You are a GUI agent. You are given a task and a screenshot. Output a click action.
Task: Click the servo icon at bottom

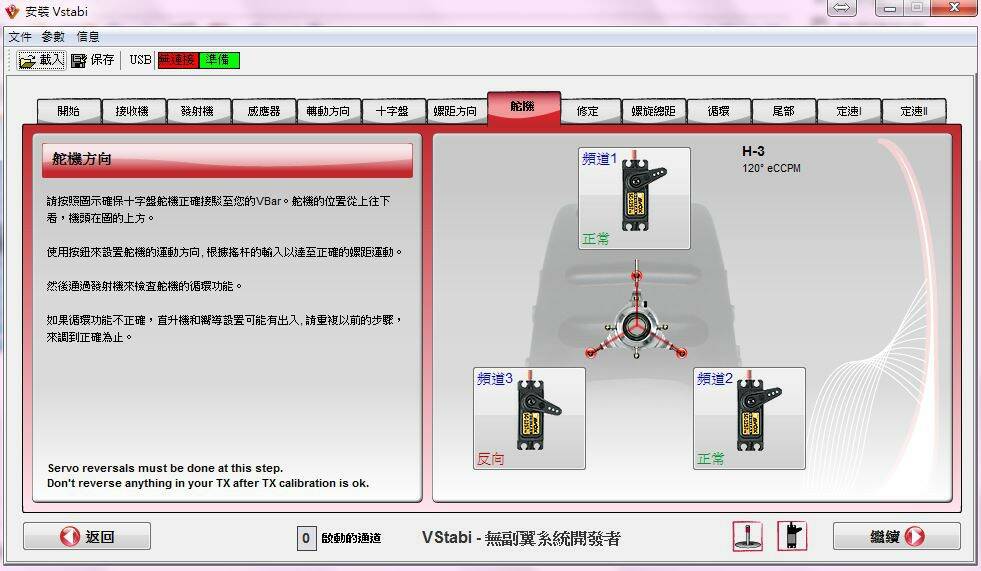click(792, 537)
